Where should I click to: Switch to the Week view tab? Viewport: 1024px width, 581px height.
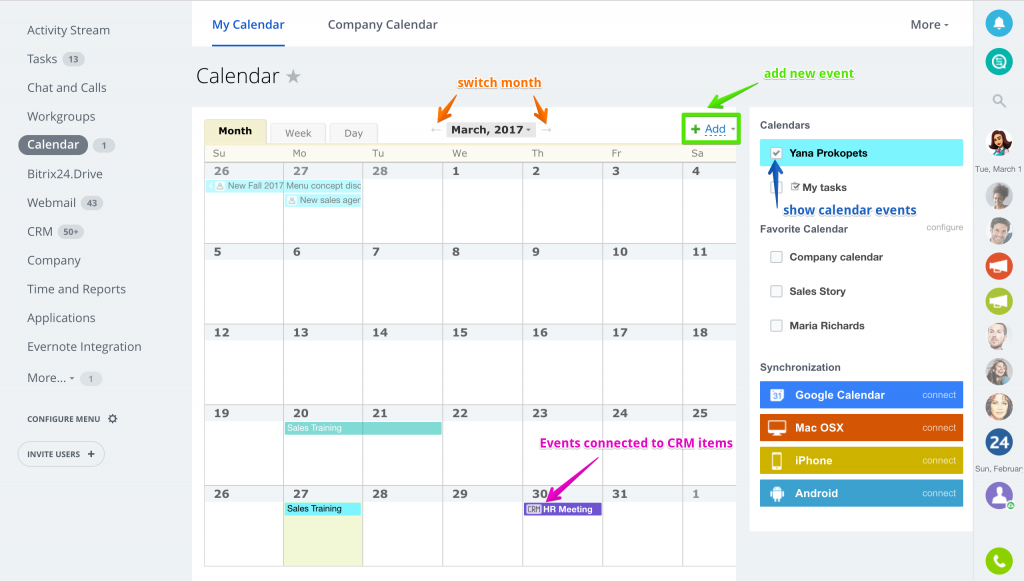pyautogui.click(x=298, y=133)
